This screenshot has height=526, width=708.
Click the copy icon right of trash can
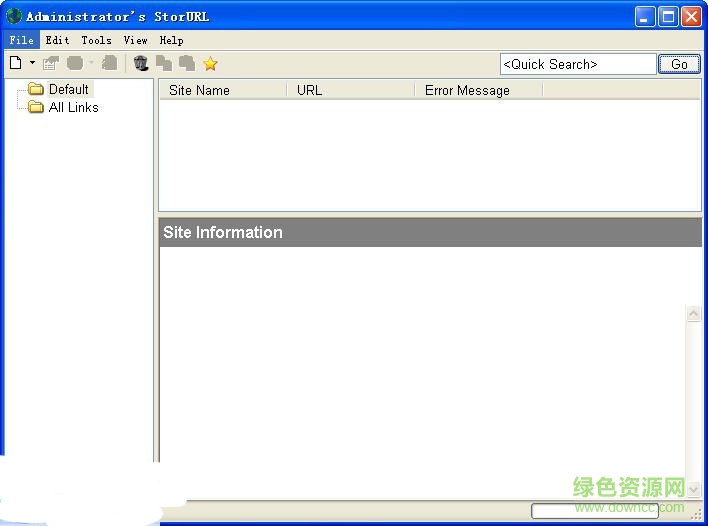pos(164,63)
